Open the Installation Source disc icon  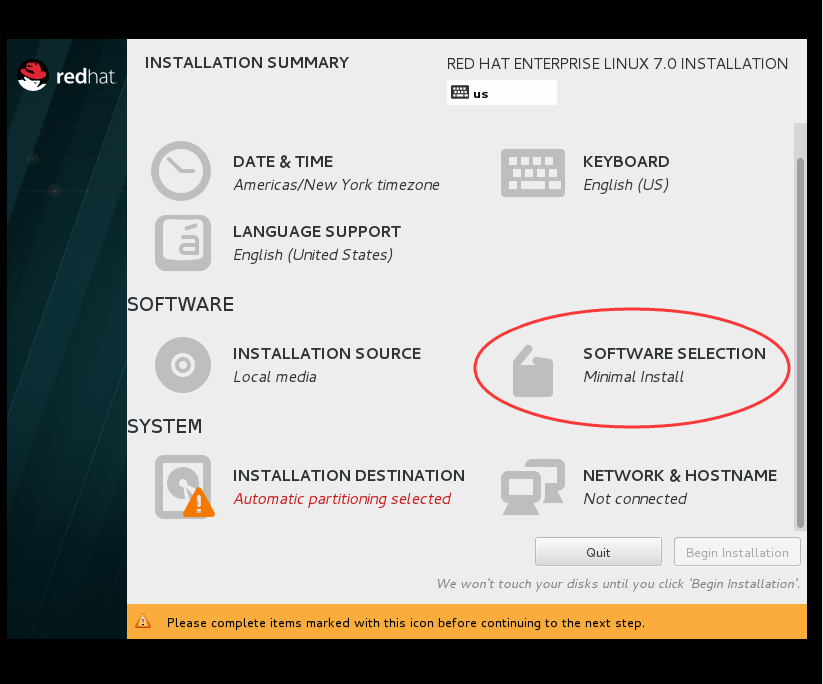coord(183,365)
